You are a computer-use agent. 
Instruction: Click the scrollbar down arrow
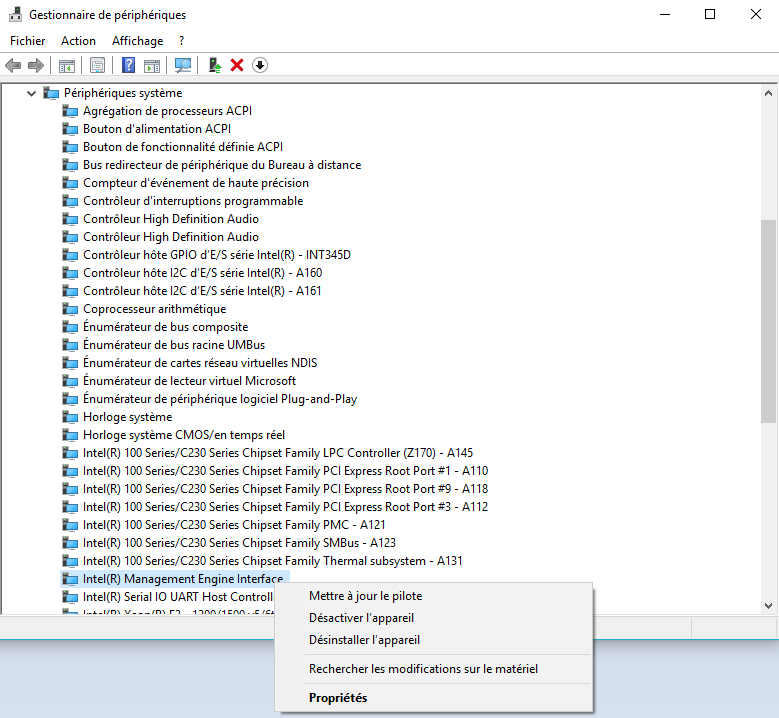[x=768, y=605]
